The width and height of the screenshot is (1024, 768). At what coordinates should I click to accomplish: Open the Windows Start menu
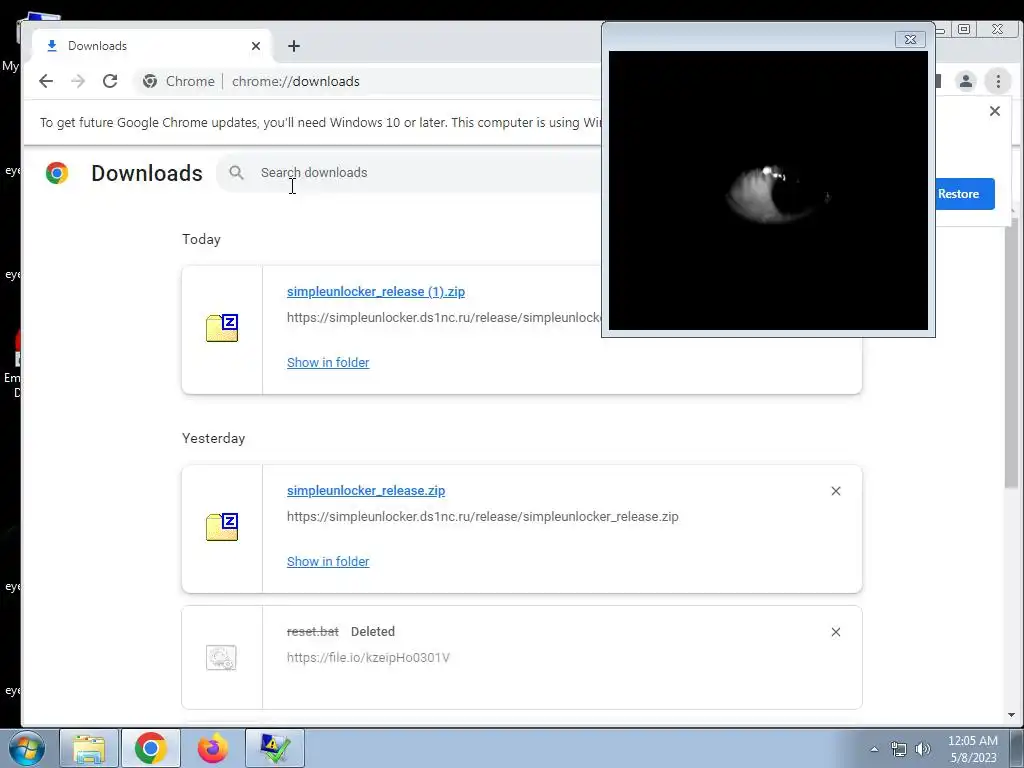[26, 748]
